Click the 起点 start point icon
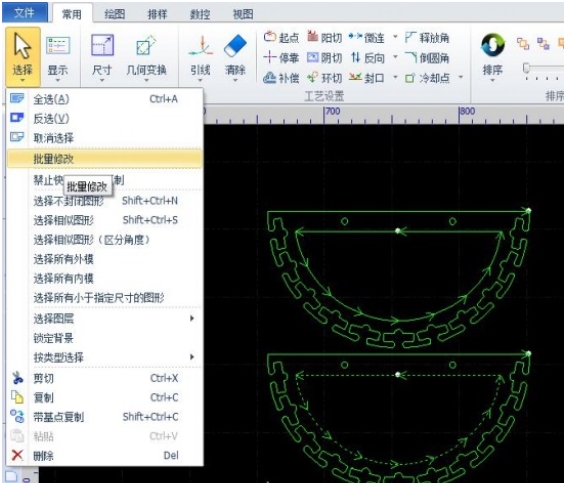 pyautogui.click(x=270, y=37)
